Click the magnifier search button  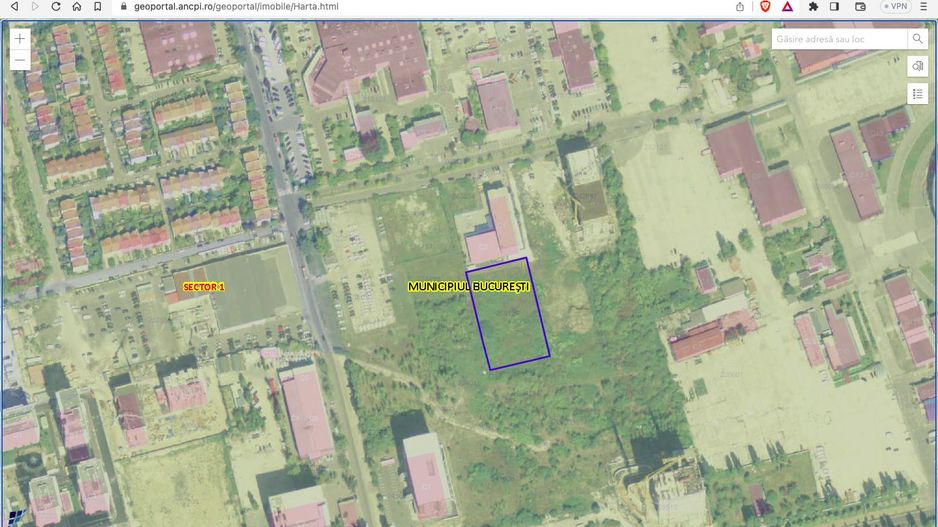(917, 39)
